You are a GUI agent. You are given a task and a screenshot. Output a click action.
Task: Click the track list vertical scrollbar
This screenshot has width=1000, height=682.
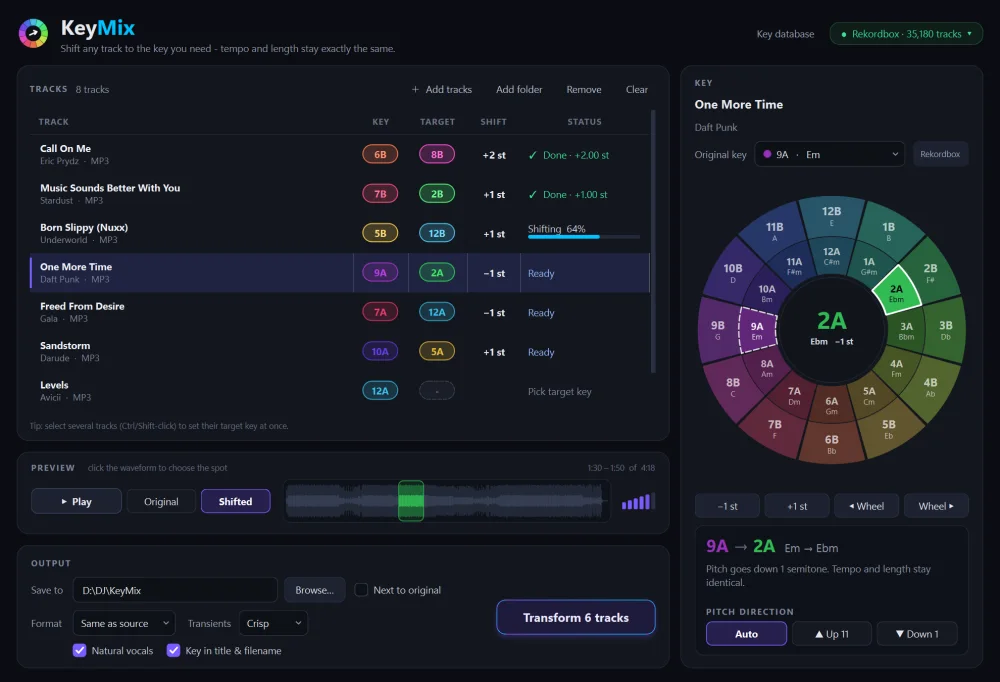point(653,241)
